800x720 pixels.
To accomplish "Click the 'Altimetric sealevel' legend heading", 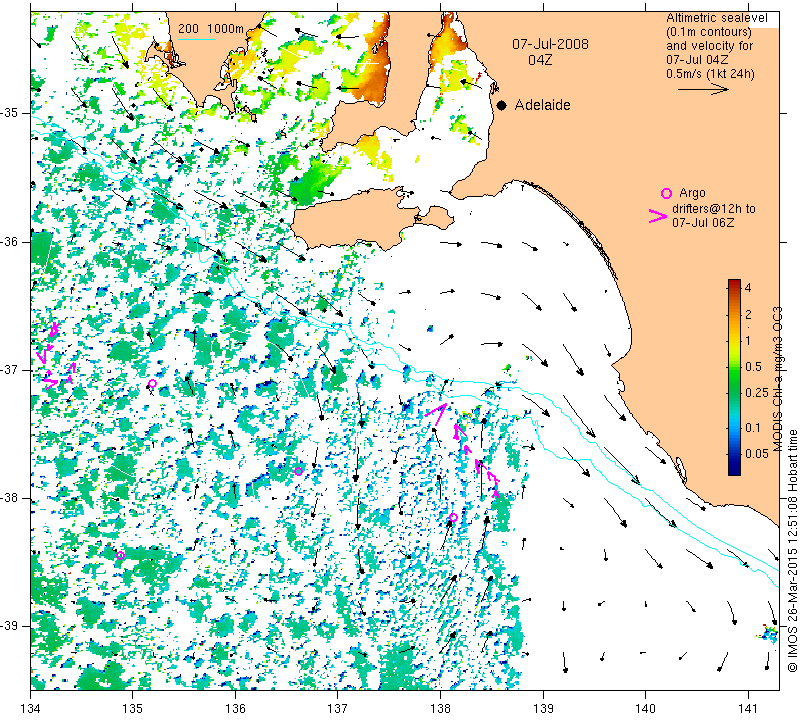I will (x=717, y=18).
